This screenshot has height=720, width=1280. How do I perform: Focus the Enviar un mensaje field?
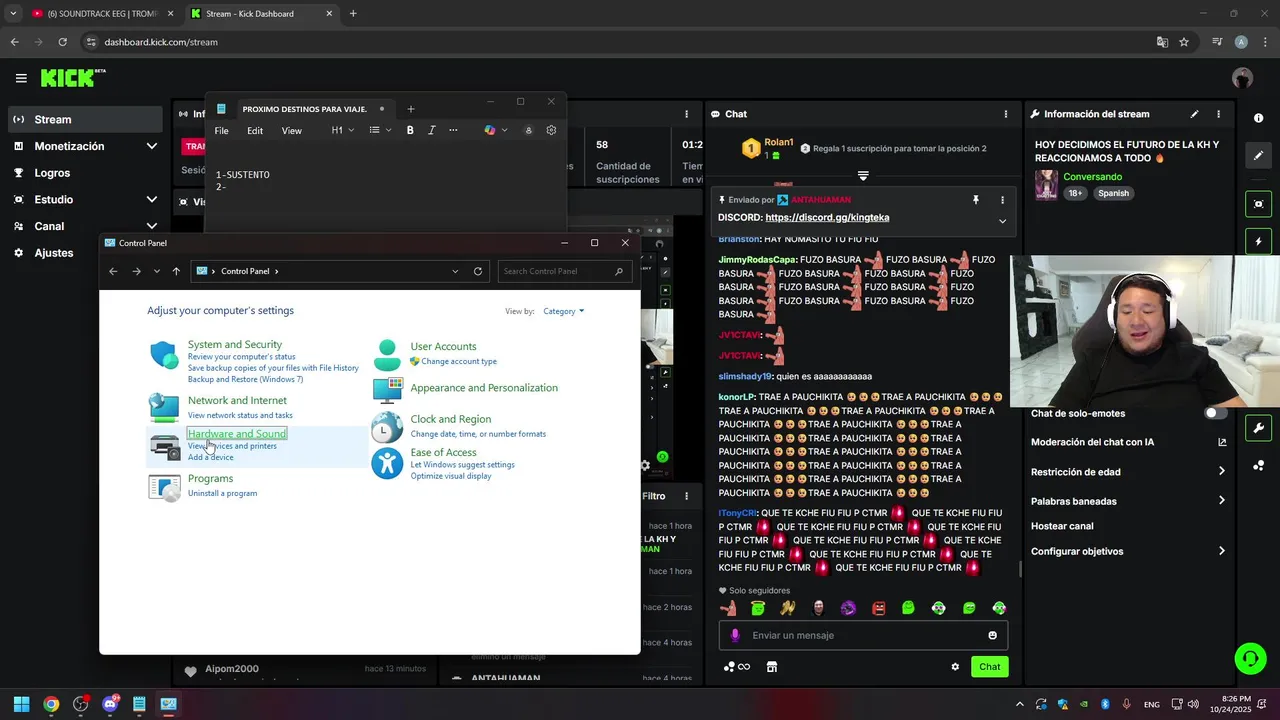tap(863, 635)
